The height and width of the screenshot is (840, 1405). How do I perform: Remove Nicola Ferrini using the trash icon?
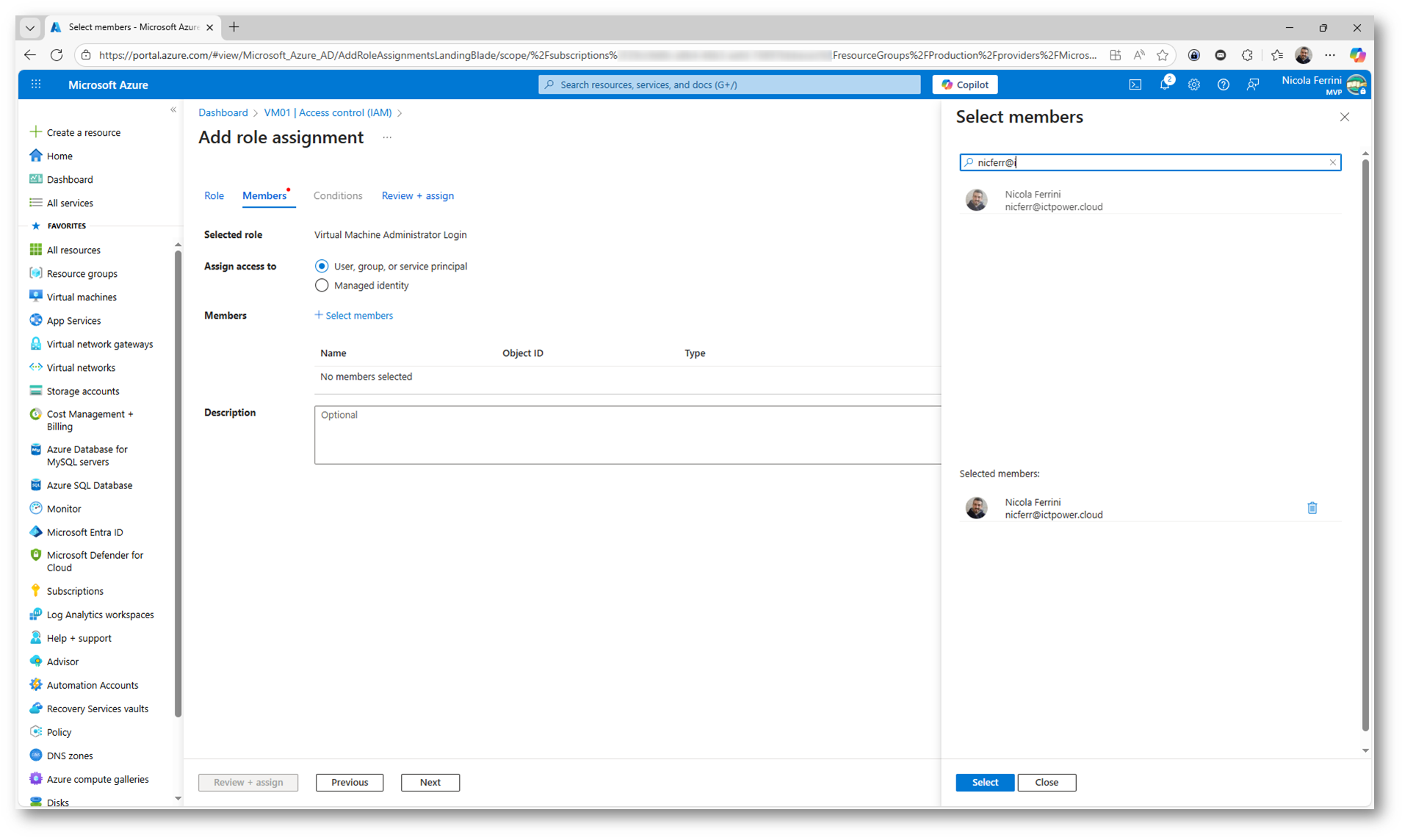point(1312,508)
